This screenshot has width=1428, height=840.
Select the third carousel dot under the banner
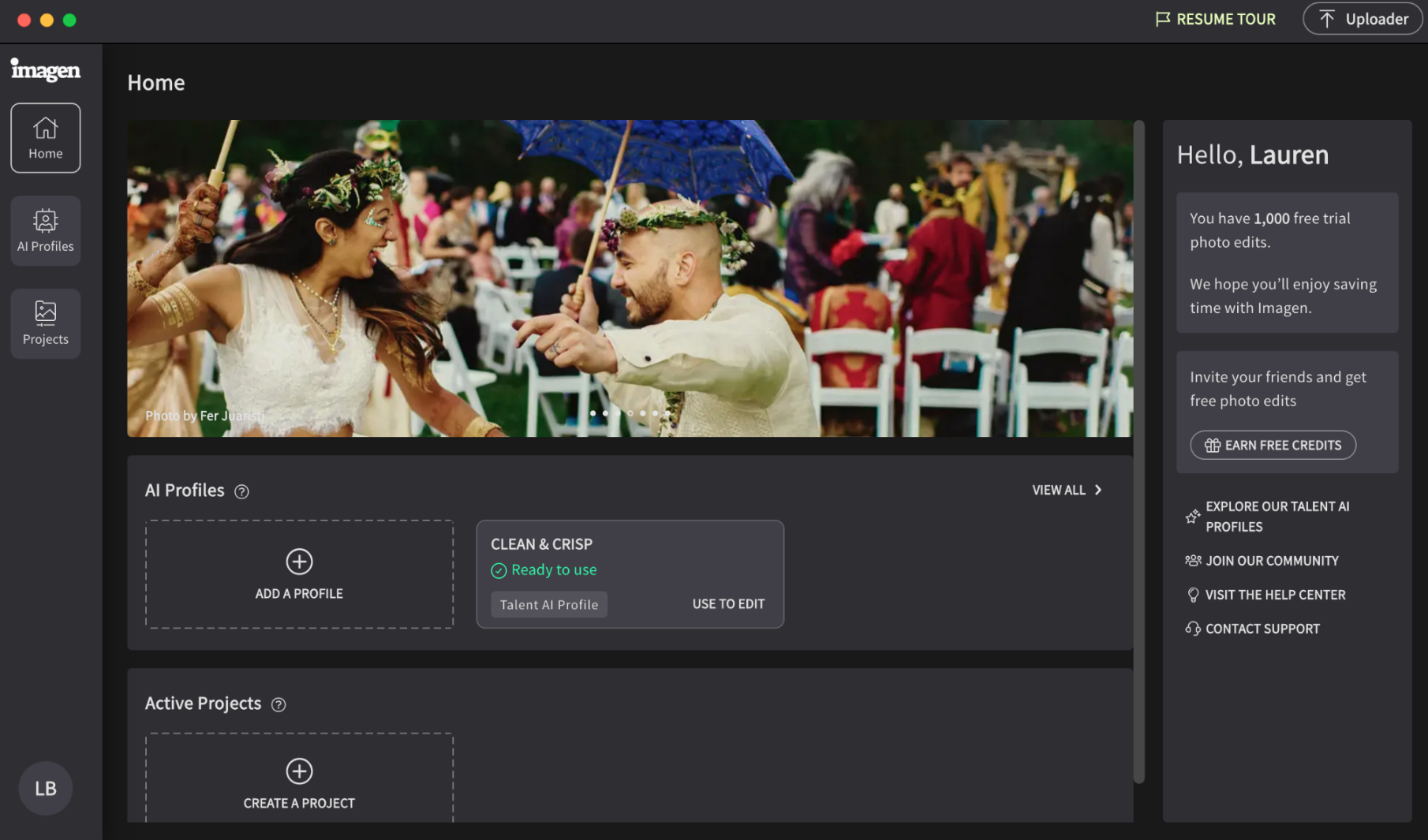[618, 413]
